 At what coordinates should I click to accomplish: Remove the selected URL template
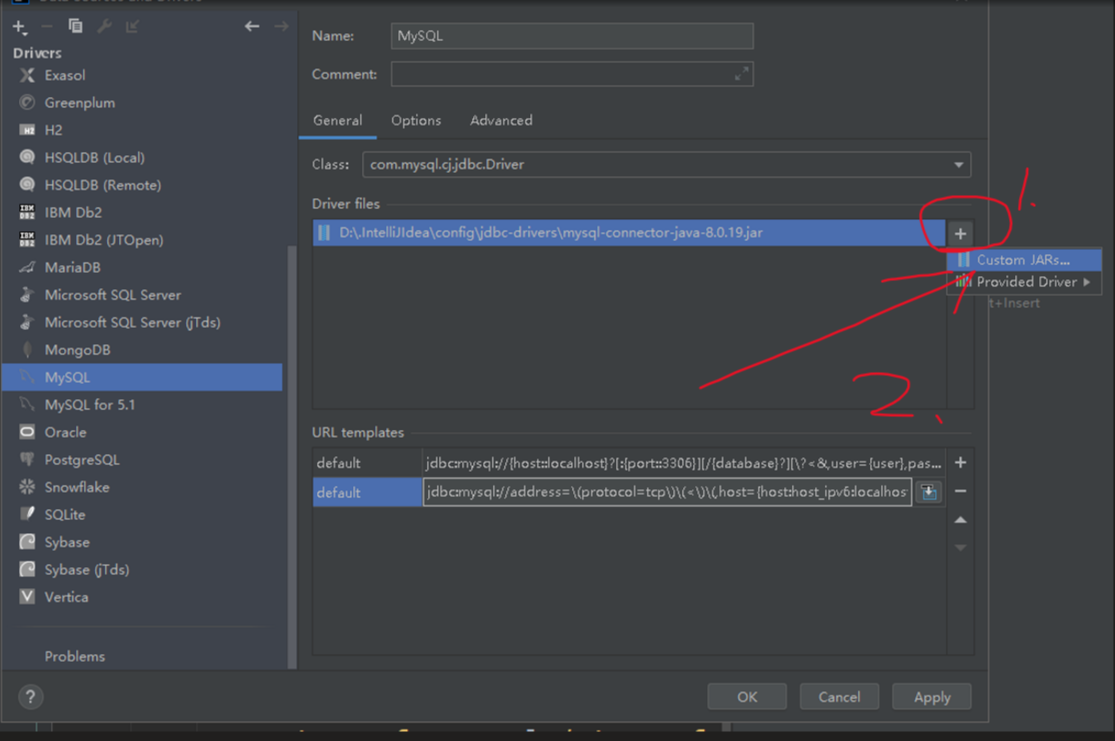[x=960, y=491]
